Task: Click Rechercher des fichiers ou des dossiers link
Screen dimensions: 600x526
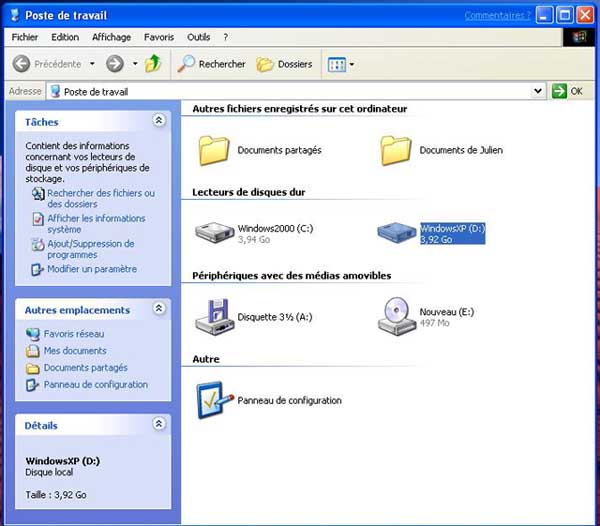Action: (x=101, y=199)
